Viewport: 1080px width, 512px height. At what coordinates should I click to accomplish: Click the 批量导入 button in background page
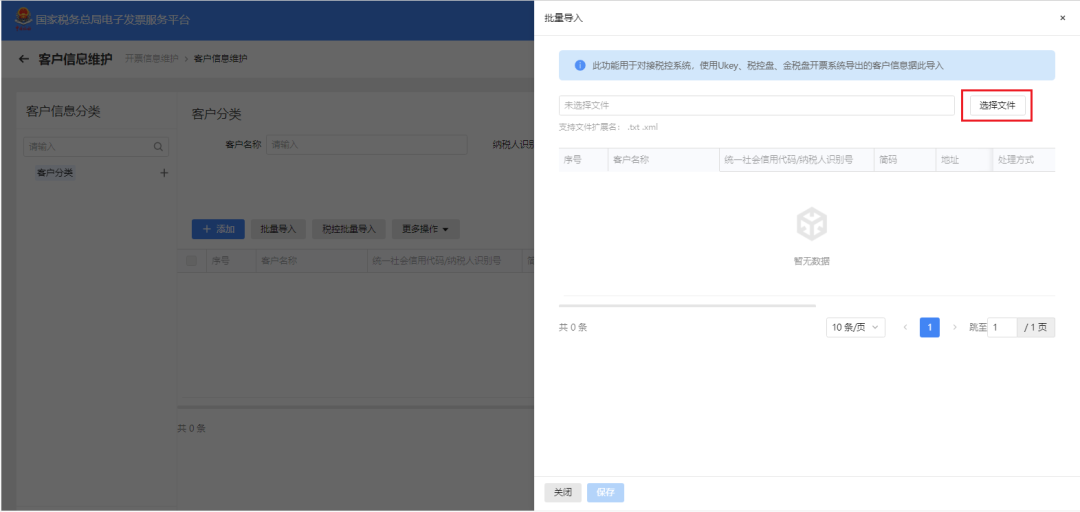click(278, 229)
